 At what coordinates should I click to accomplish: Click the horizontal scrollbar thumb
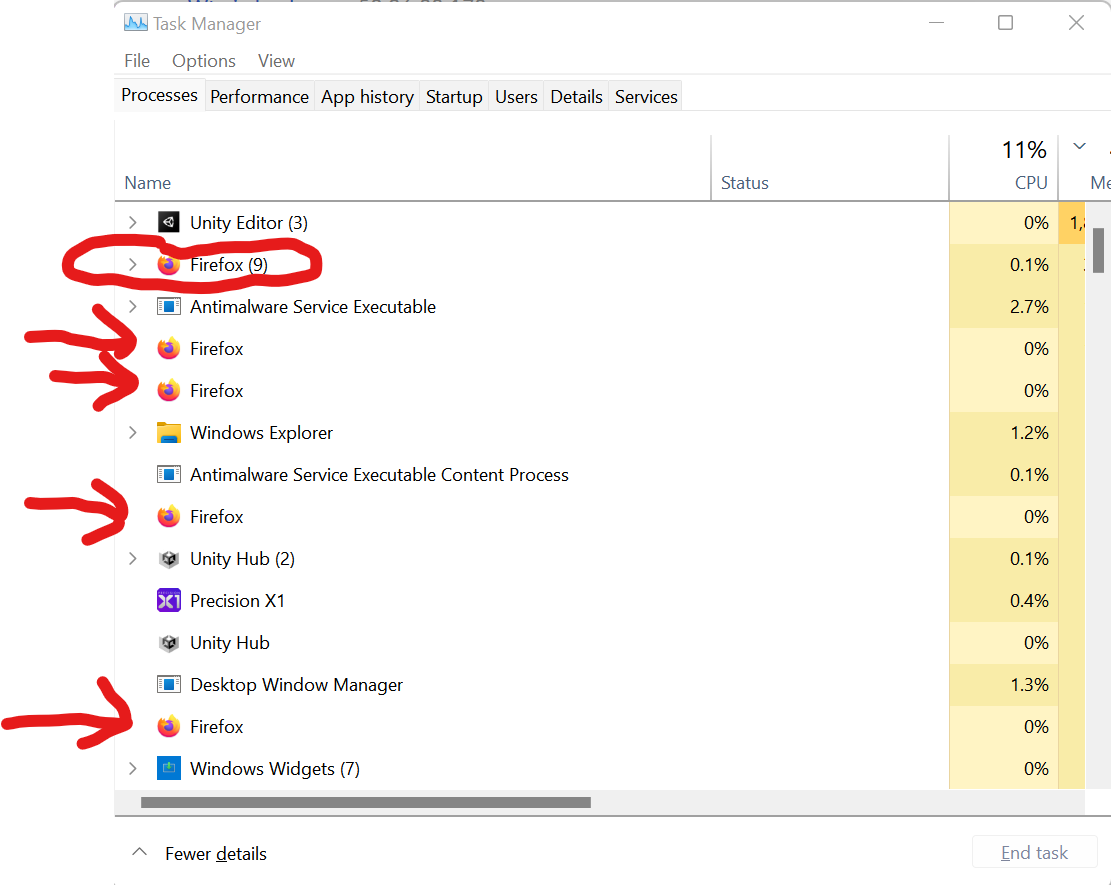pos(366,802)
